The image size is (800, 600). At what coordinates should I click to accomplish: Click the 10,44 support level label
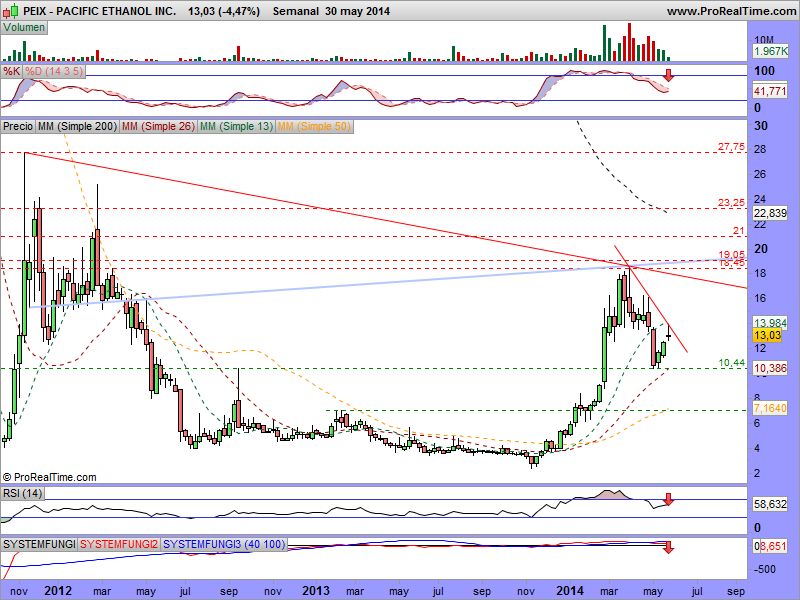[x=731, y=363]
